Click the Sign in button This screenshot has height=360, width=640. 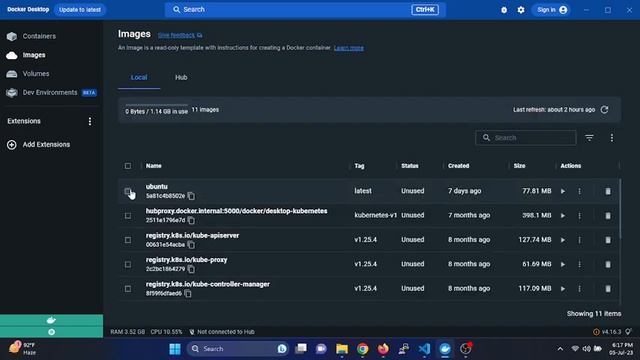pyautogui.click(x=552, y=10)
